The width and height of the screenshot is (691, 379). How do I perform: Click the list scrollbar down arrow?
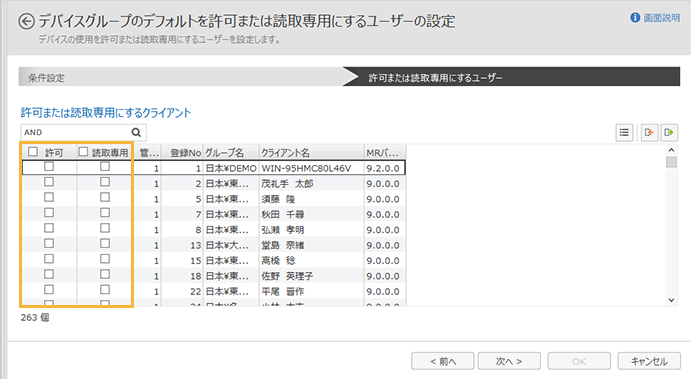point(671,300)
